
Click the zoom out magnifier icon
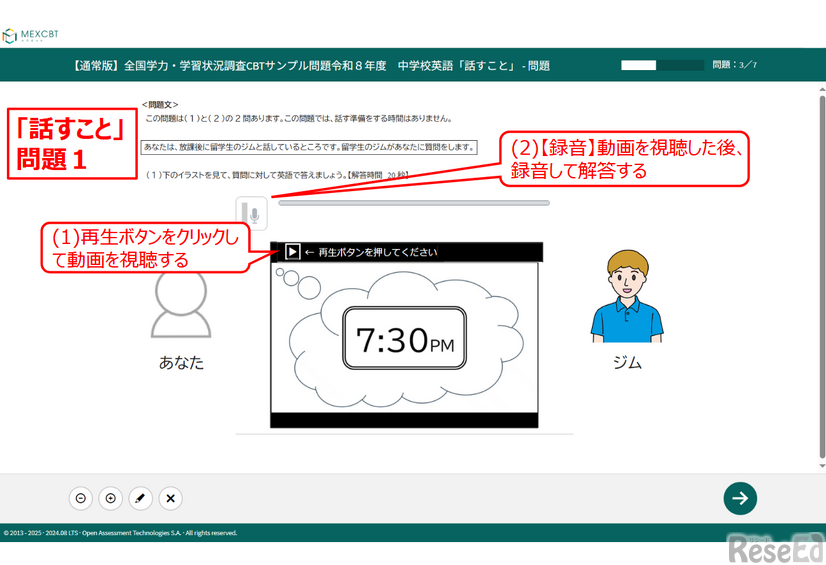[81, 498]
